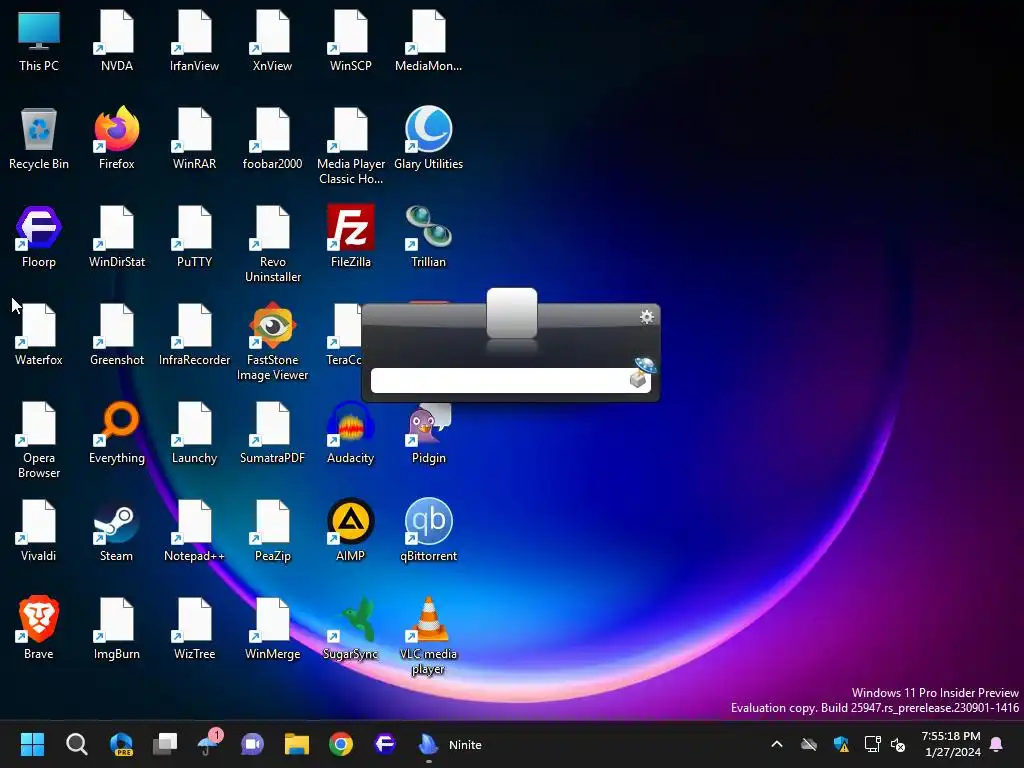Select the WinRAR shortcut
The width and height of the screenshot is (1024, 768).
[195, 139]
